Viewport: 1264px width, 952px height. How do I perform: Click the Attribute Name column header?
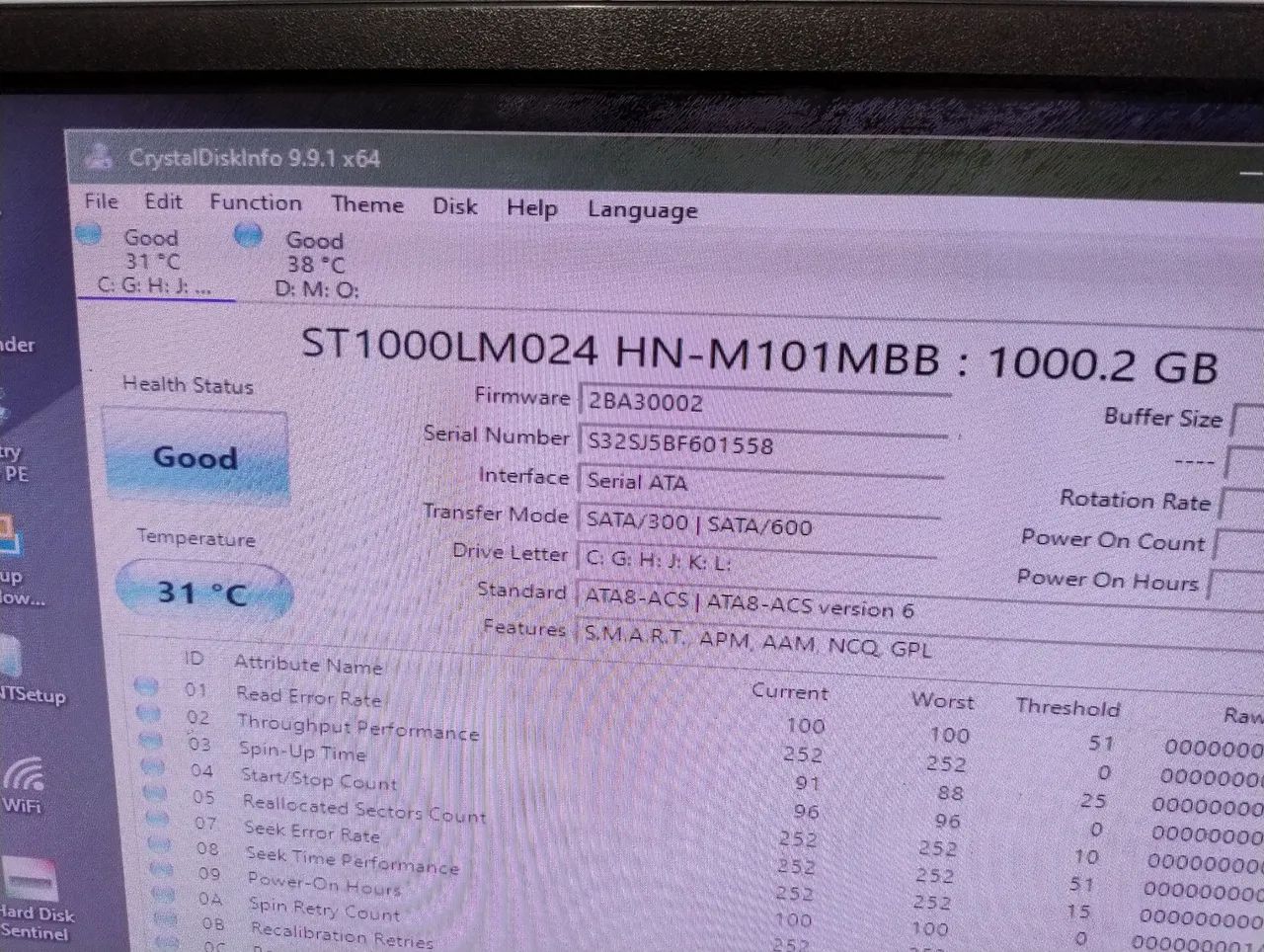coord(308,665)
